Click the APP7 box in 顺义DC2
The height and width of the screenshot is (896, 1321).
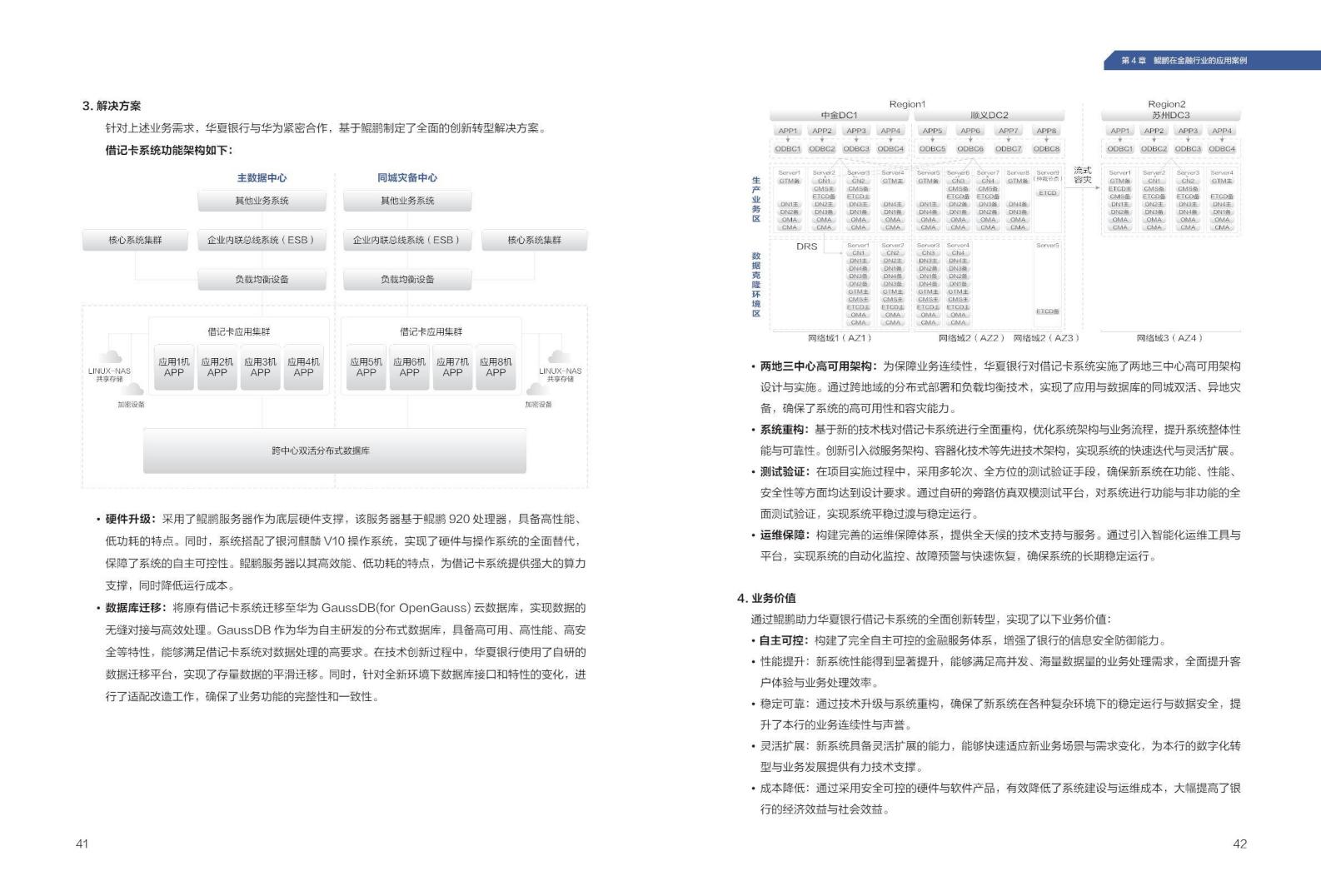coord(1008,131)
